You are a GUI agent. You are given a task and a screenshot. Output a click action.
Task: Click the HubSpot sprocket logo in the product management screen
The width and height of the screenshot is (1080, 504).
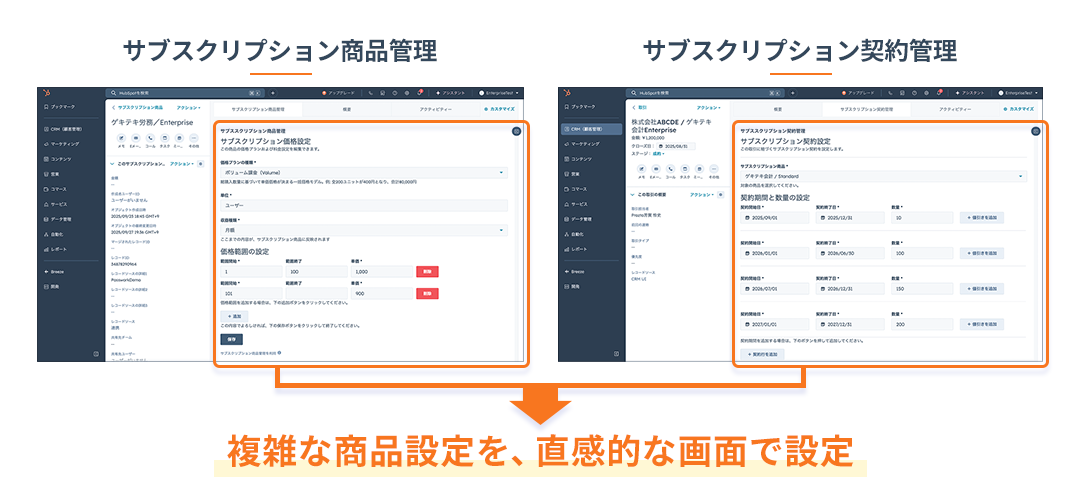[48, 92]
